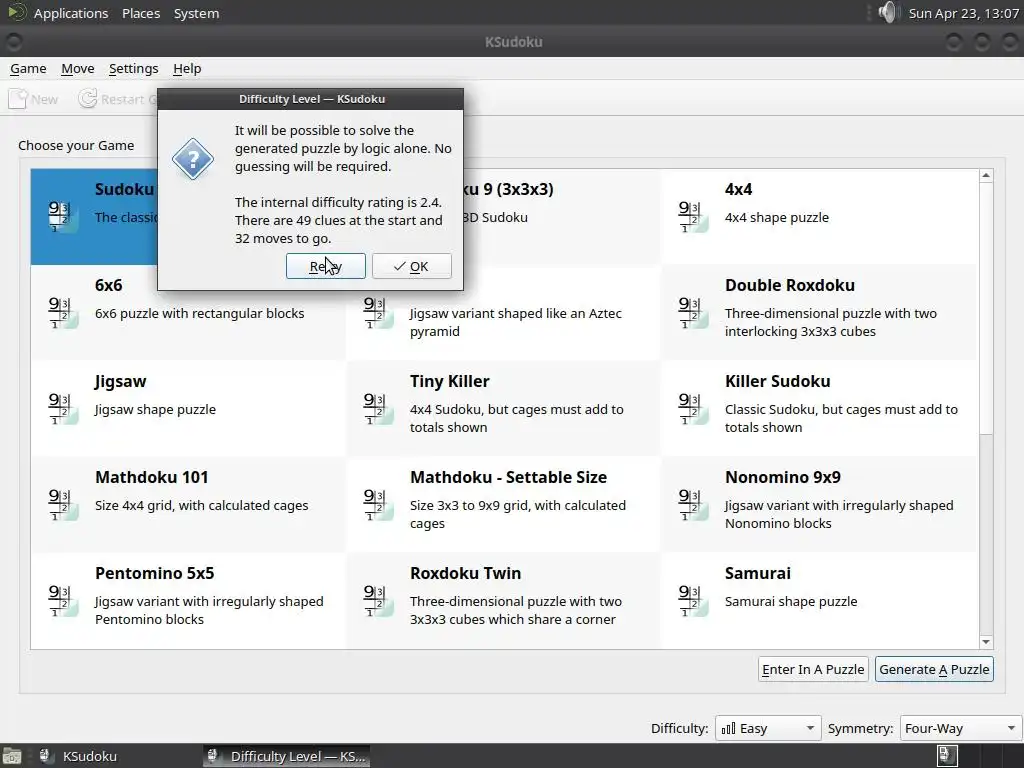Screen dimensions: 1024x768
Task: Select the Aztec pyramid jigsaw variant icon
Action: [x=377, y=312]
